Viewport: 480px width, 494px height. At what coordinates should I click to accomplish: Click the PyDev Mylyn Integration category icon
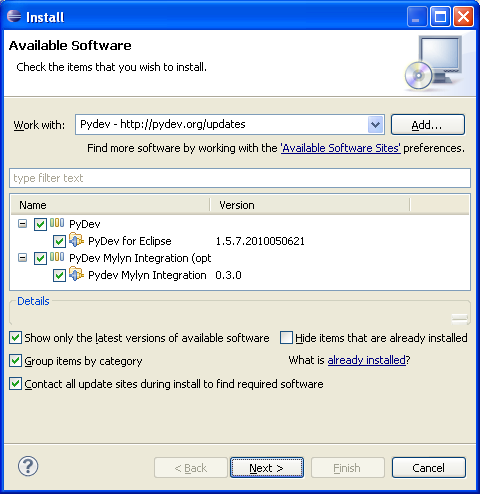(x=57, y=257)
